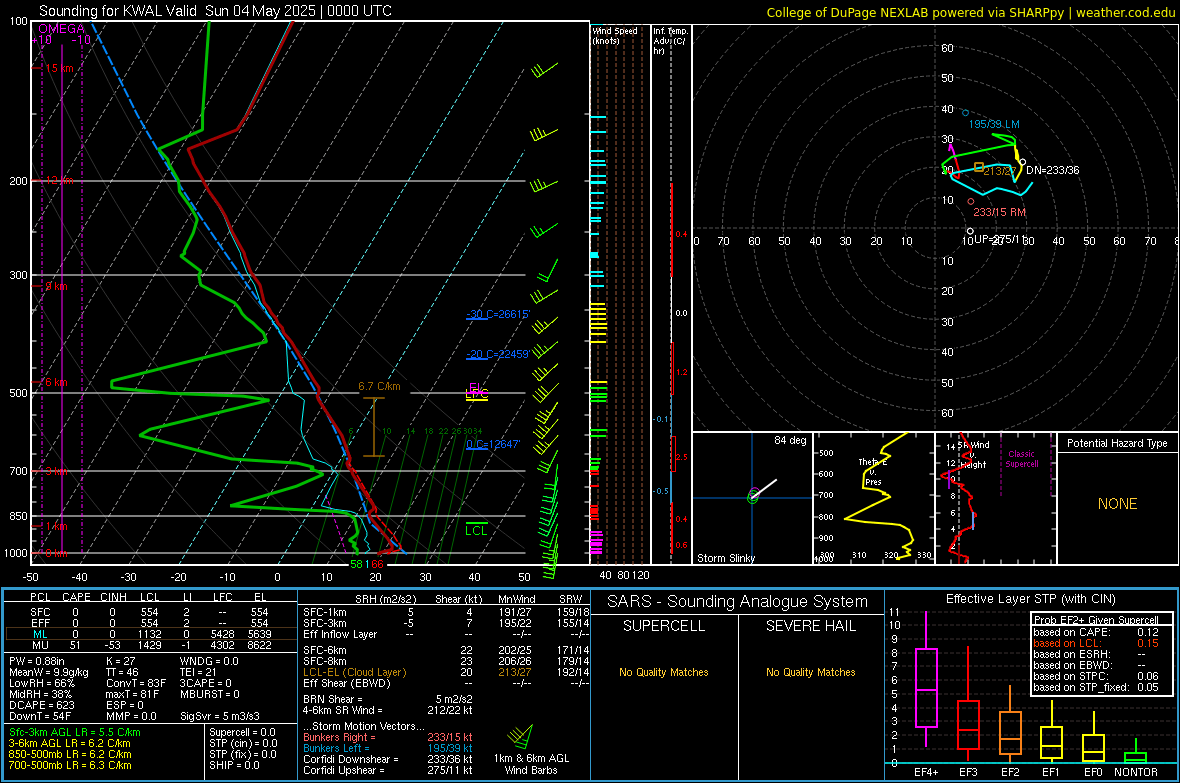
Task: Click the Eff Shear (EBWD) row
Action: [x=446, y=684]
